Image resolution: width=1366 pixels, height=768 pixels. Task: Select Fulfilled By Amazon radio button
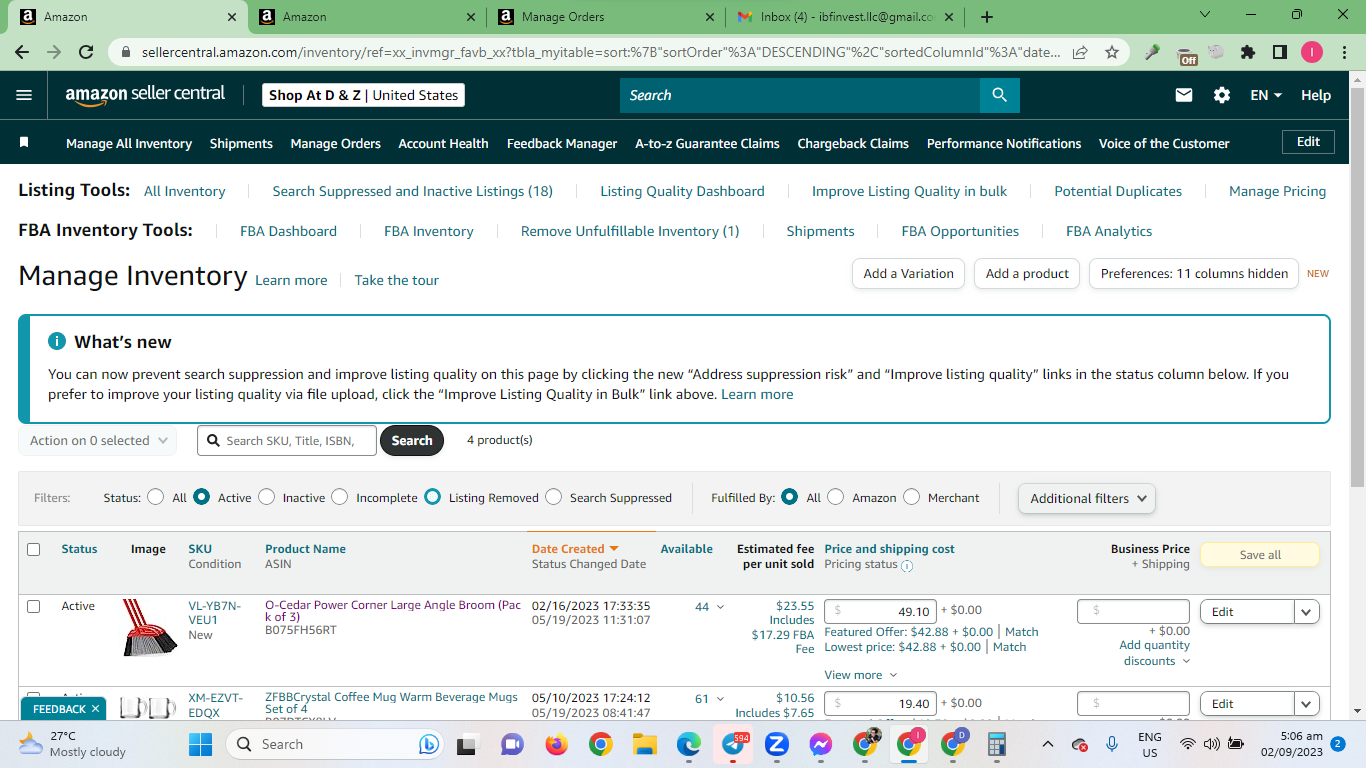click(x=836, y=497)
